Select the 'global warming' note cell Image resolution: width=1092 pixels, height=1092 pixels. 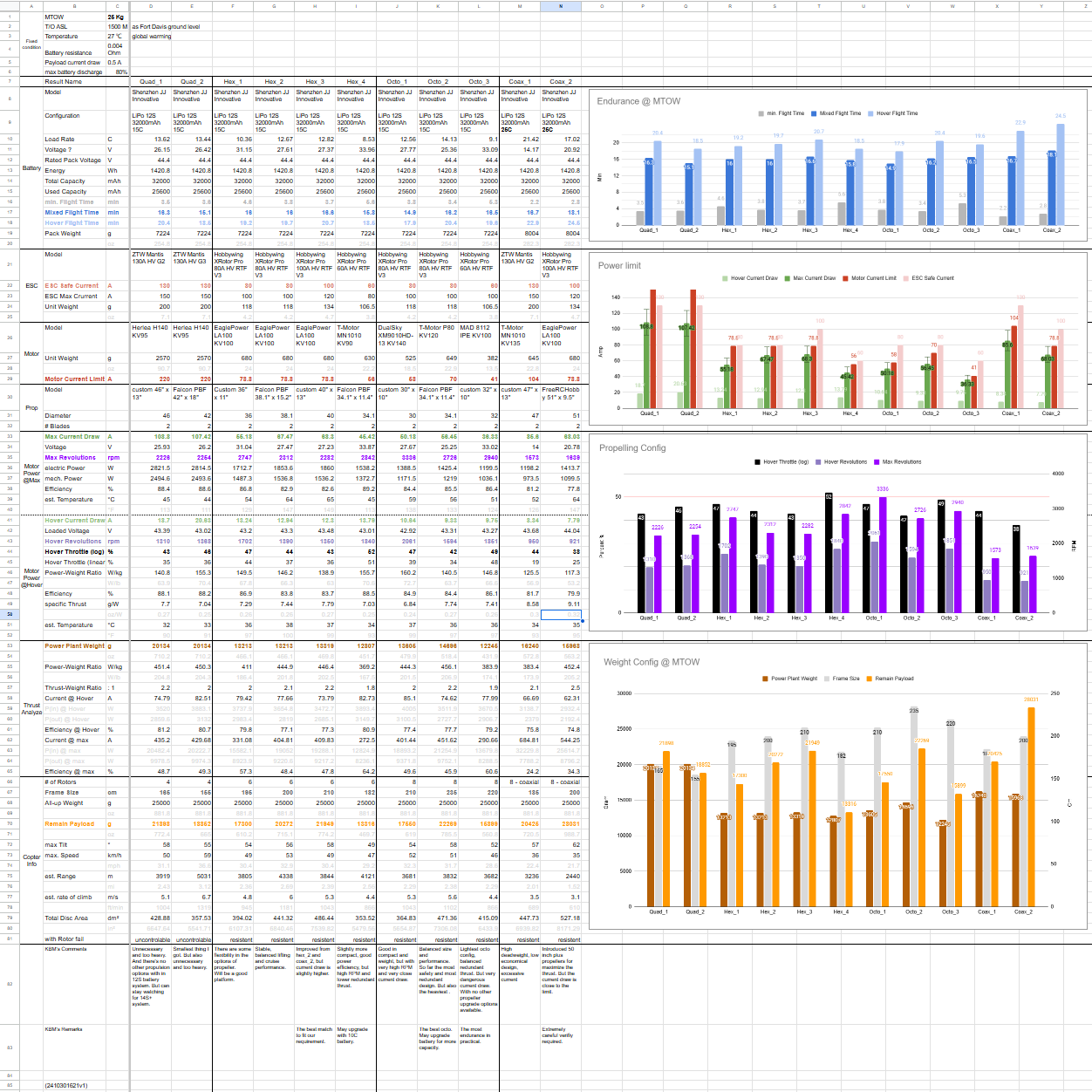tap(152, 37)
